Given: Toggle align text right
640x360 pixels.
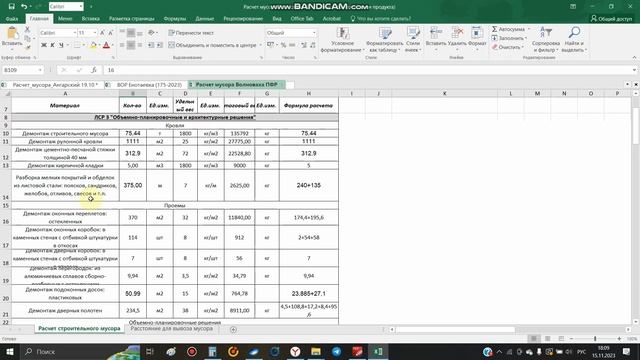Looking at the screenshot, I should (140, 45).
